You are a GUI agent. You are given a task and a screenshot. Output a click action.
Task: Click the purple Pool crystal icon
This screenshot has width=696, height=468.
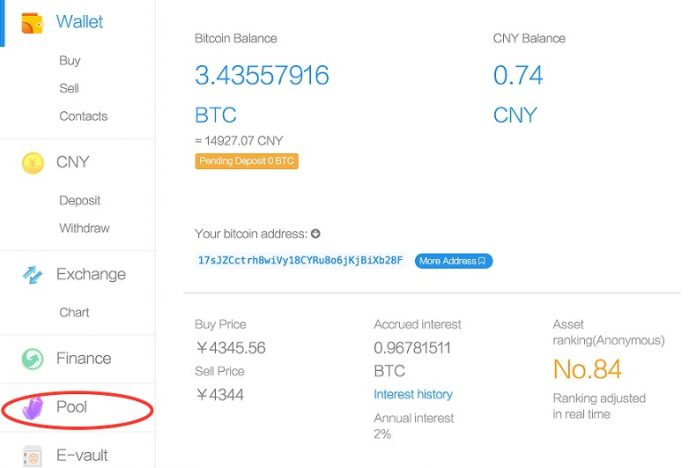pyautogui.click(x=33, y=408)
